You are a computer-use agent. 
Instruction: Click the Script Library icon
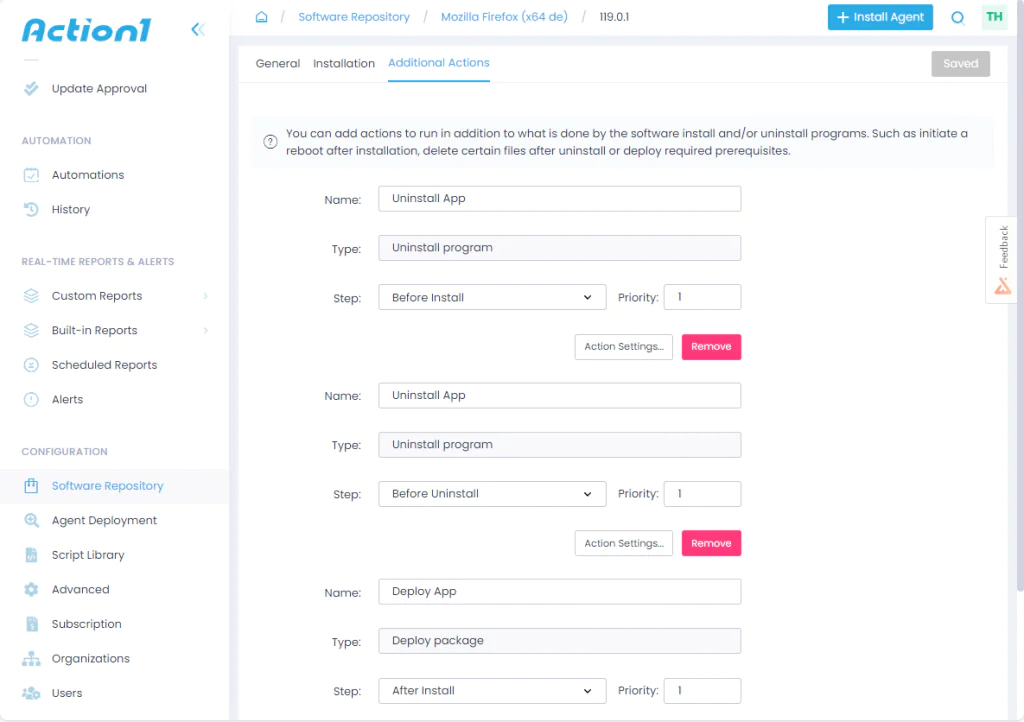[x=31, y=555]
